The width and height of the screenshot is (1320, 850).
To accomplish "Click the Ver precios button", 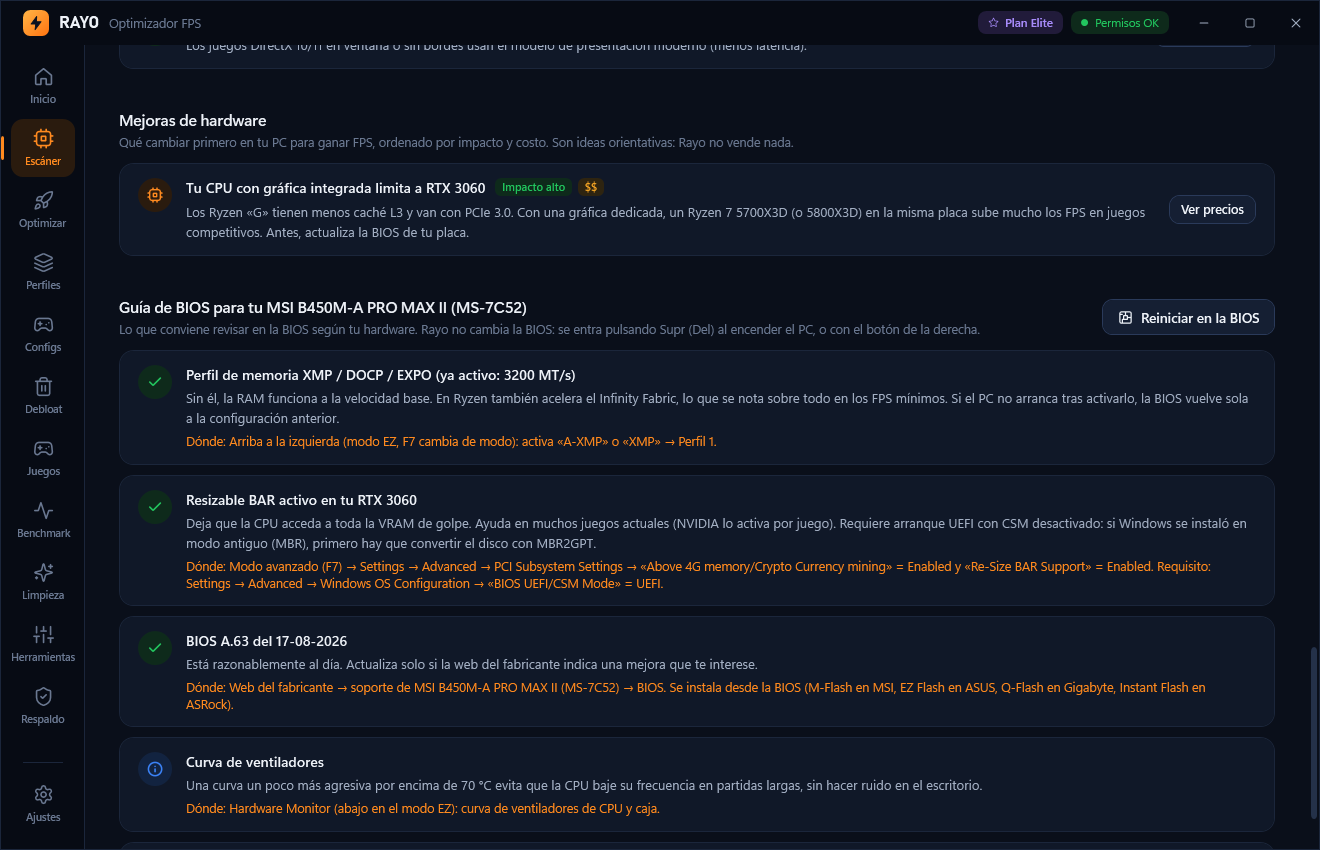I will point(1212,210).
